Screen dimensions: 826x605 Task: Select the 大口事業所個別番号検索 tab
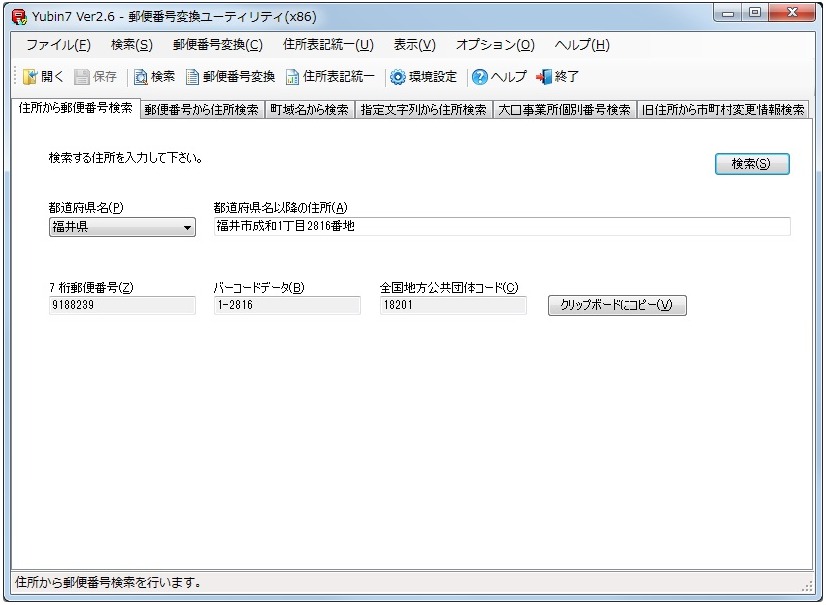tap(566, 110)
